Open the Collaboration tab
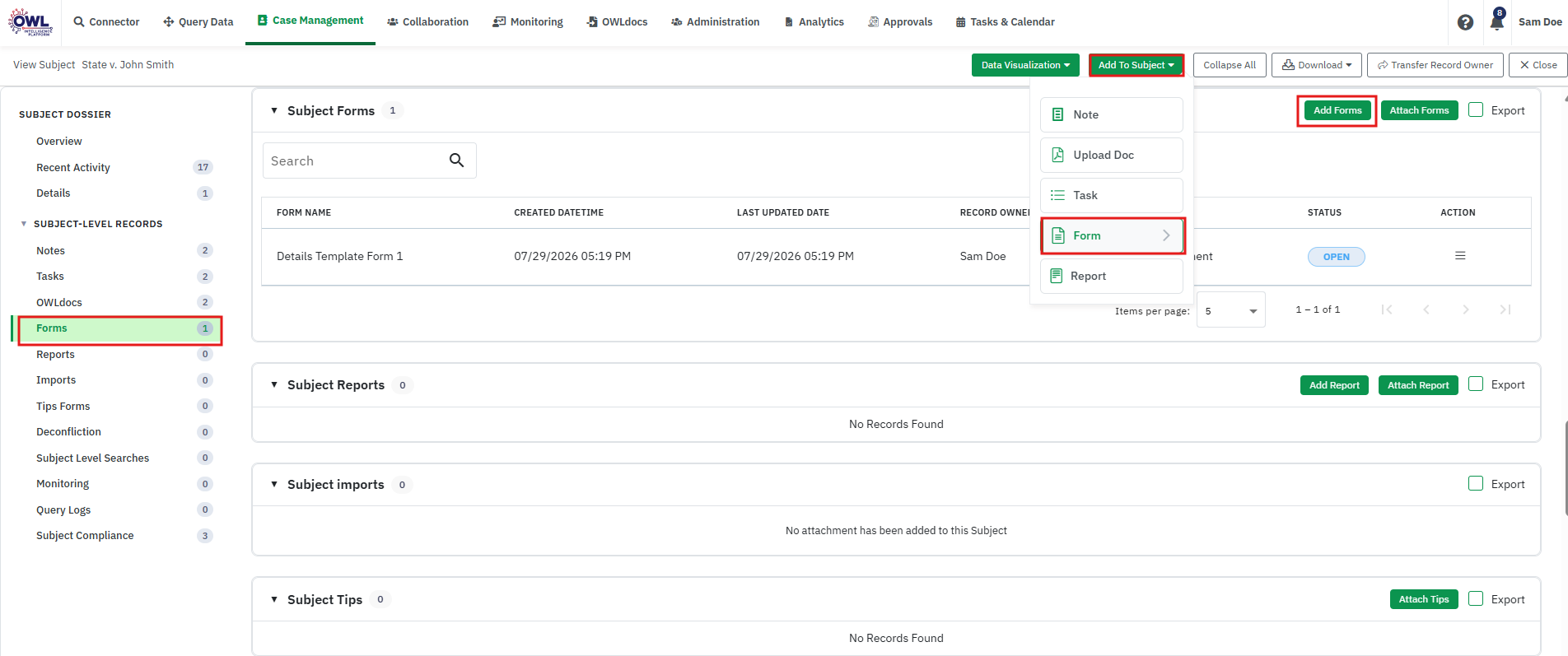This screenshot has height=656, width=1568. tap(427, 22)
